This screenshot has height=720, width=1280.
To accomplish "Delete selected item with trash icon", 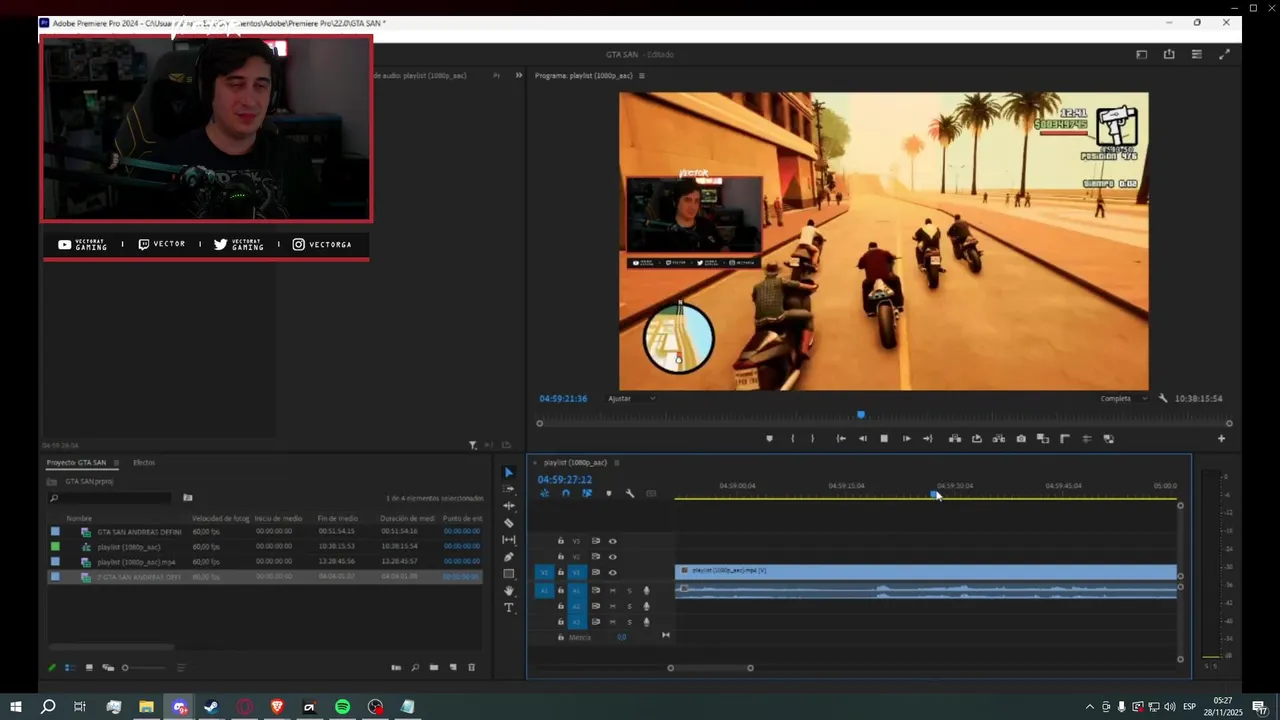I will click(x=472, y=668).
